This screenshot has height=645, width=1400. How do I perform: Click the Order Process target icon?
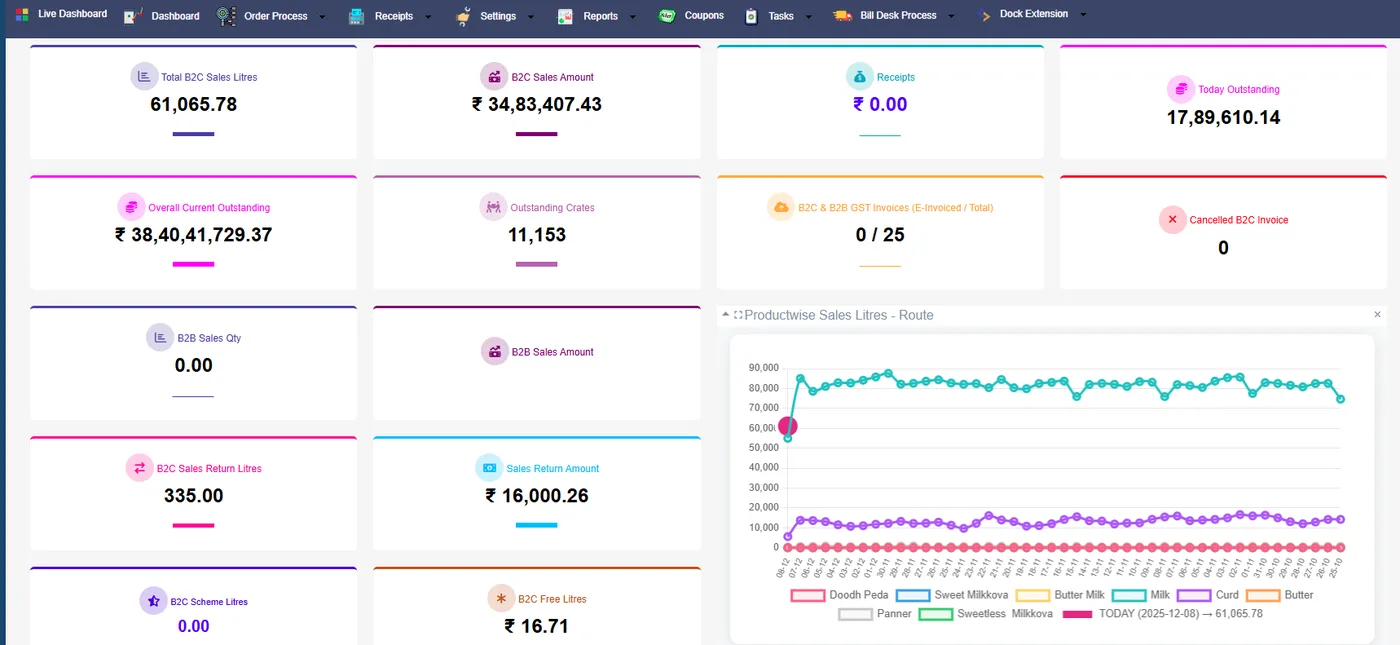pos(226,16)
